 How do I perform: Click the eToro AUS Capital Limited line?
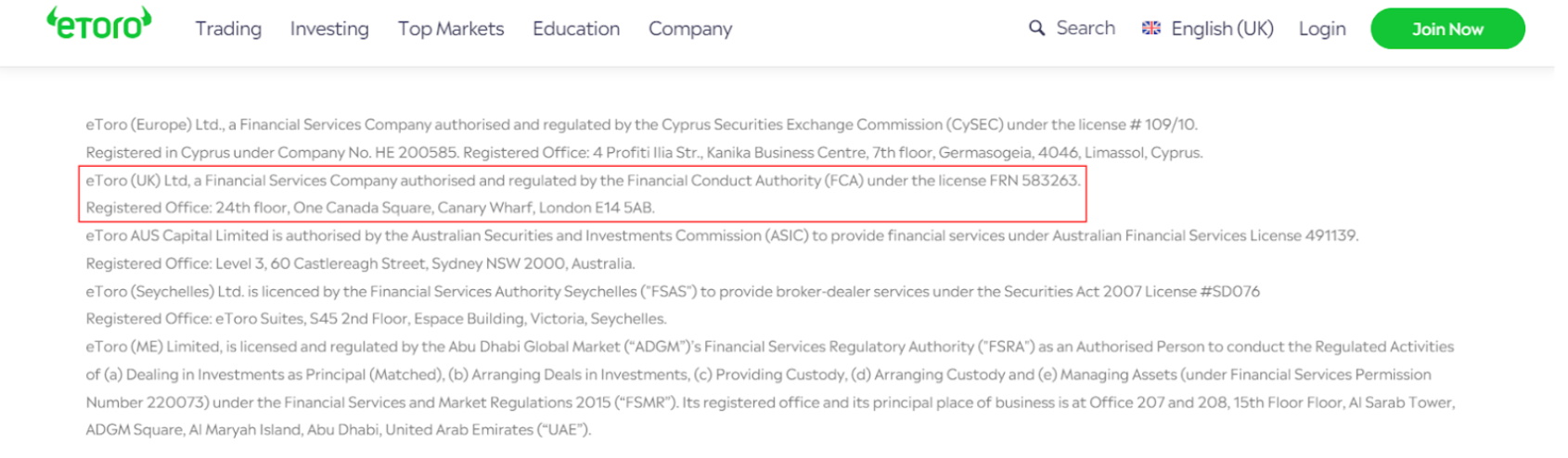[x=721, y=235]
